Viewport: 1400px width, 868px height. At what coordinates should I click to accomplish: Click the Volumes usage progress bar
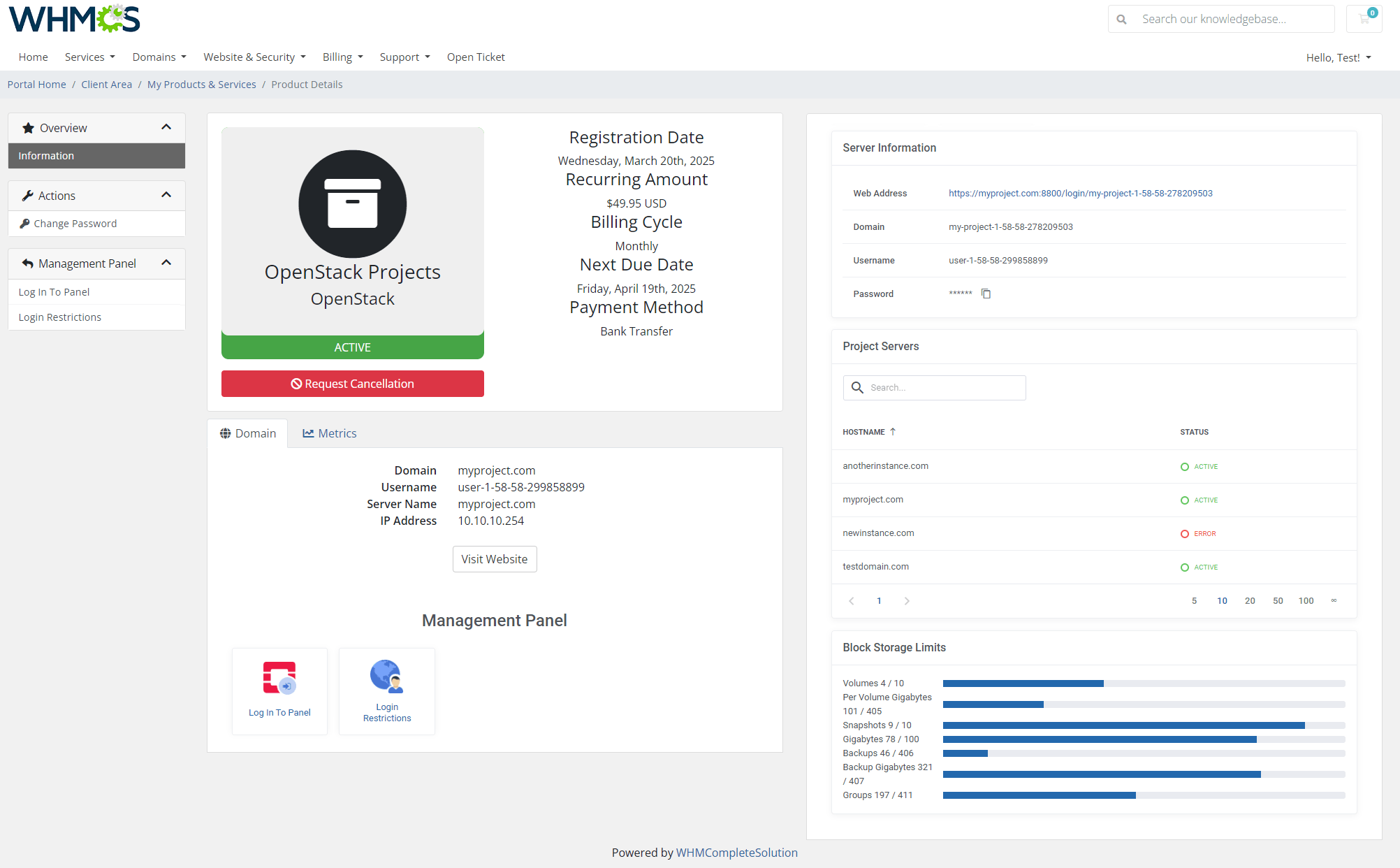tap(1144, 683)
